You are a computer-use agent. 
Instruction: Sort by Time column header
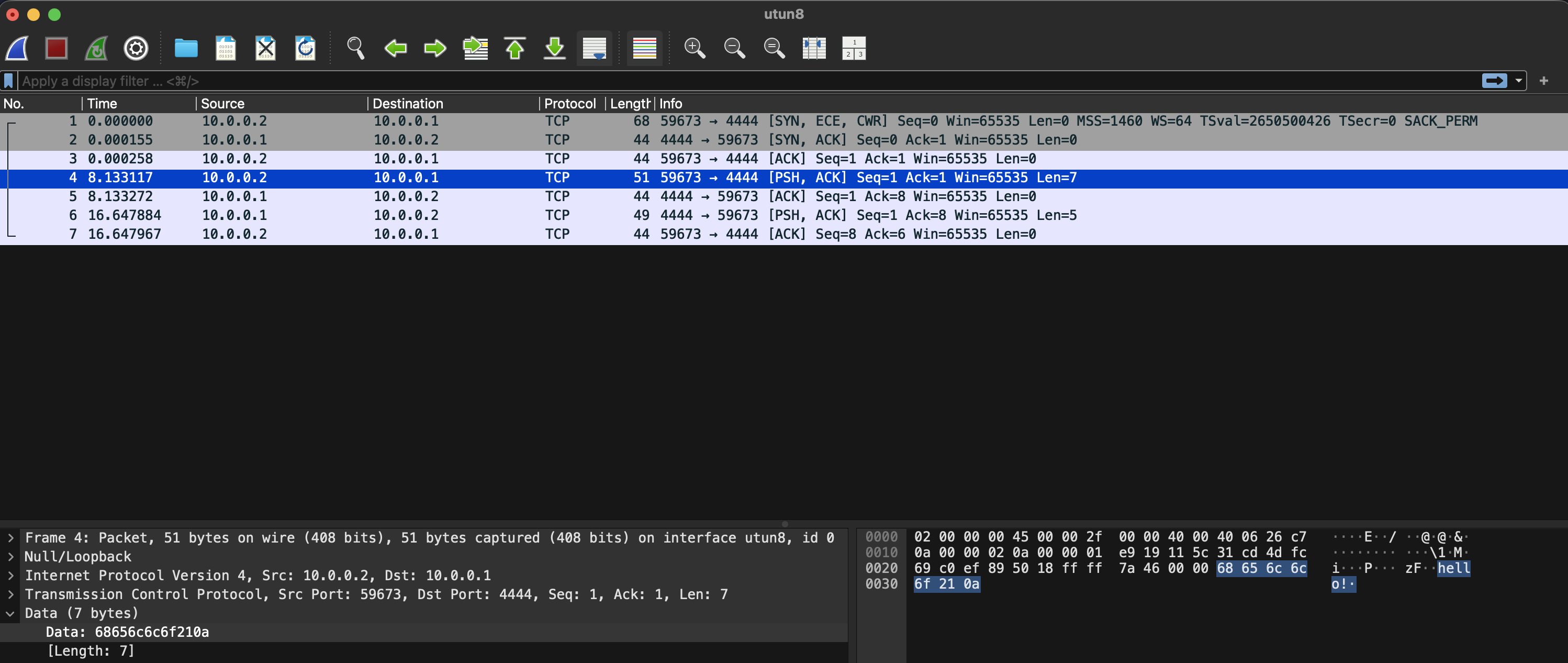pos(139,104)
